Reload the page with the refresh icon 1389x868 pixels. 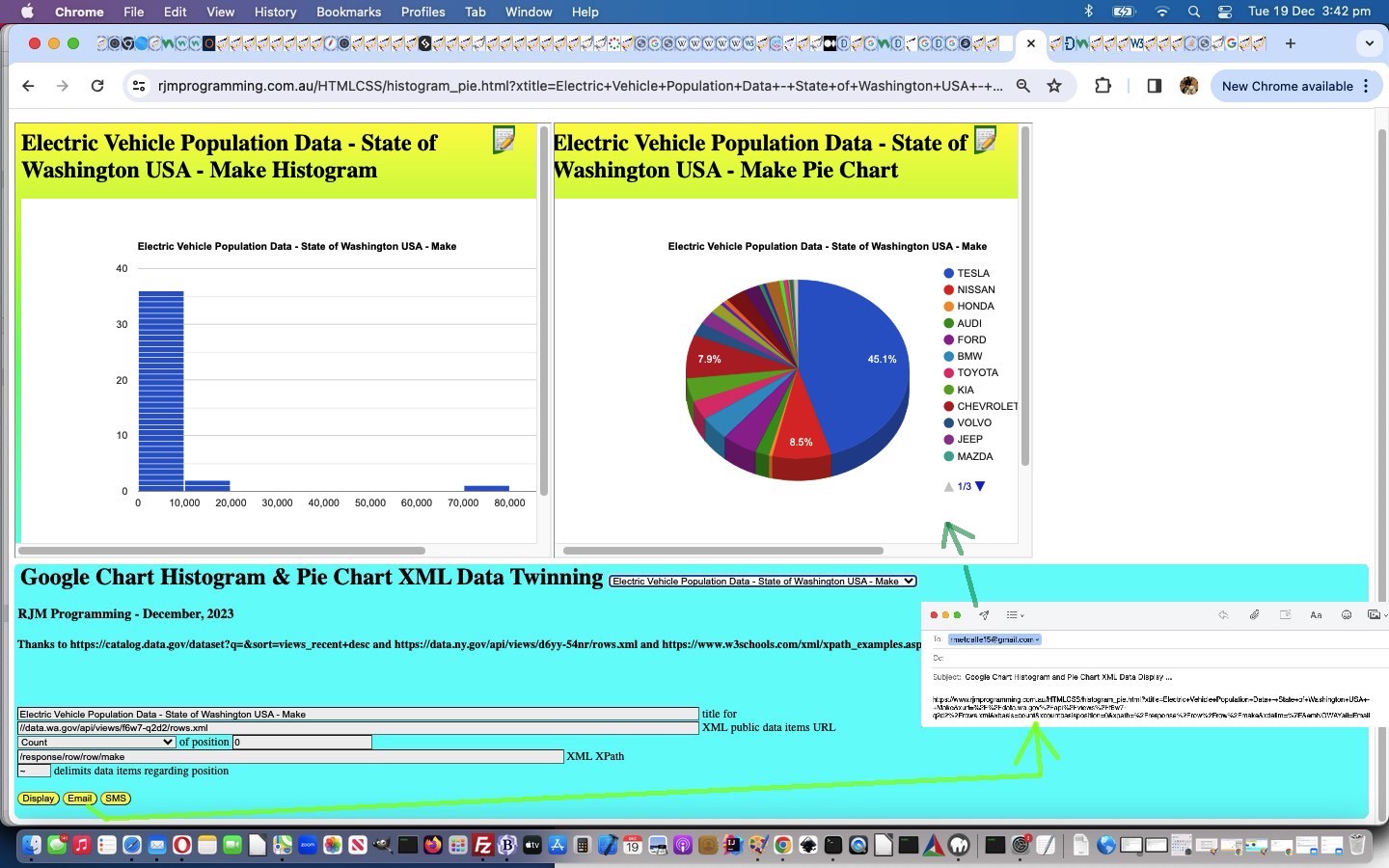97,86
